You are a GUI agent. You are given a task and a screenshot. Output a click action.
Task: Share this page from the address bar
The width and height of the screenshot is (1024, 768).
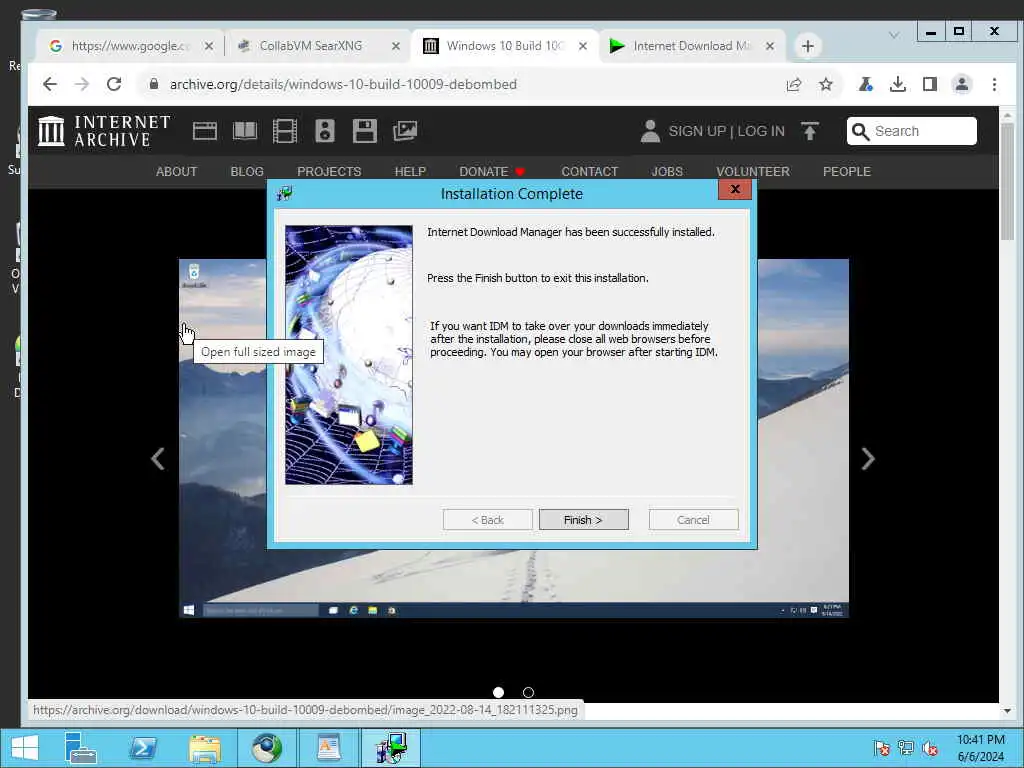tap(794, 84)
